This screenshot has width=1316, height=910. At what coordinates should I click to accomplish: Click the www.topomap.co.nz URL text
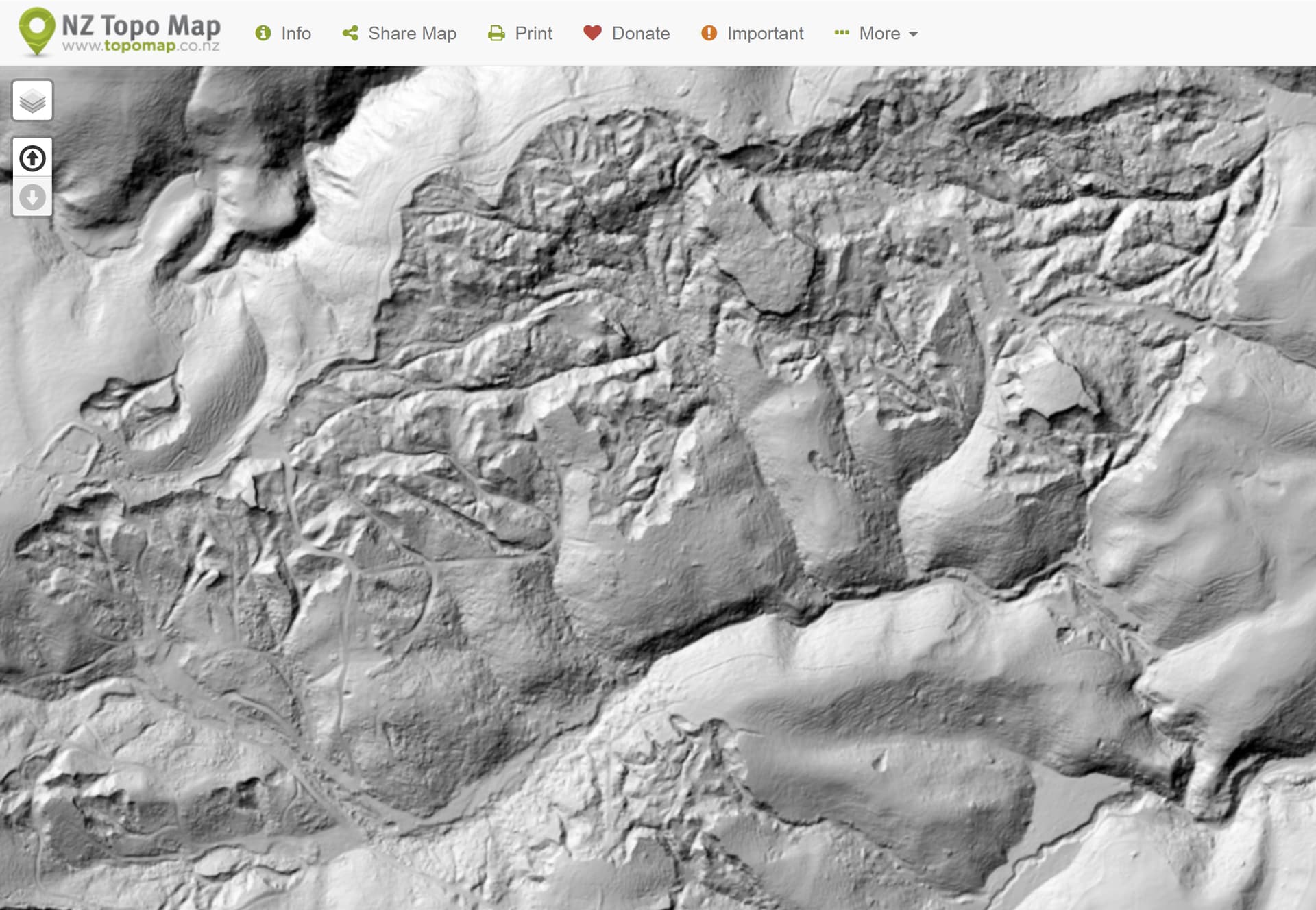[x=141, y=46]
